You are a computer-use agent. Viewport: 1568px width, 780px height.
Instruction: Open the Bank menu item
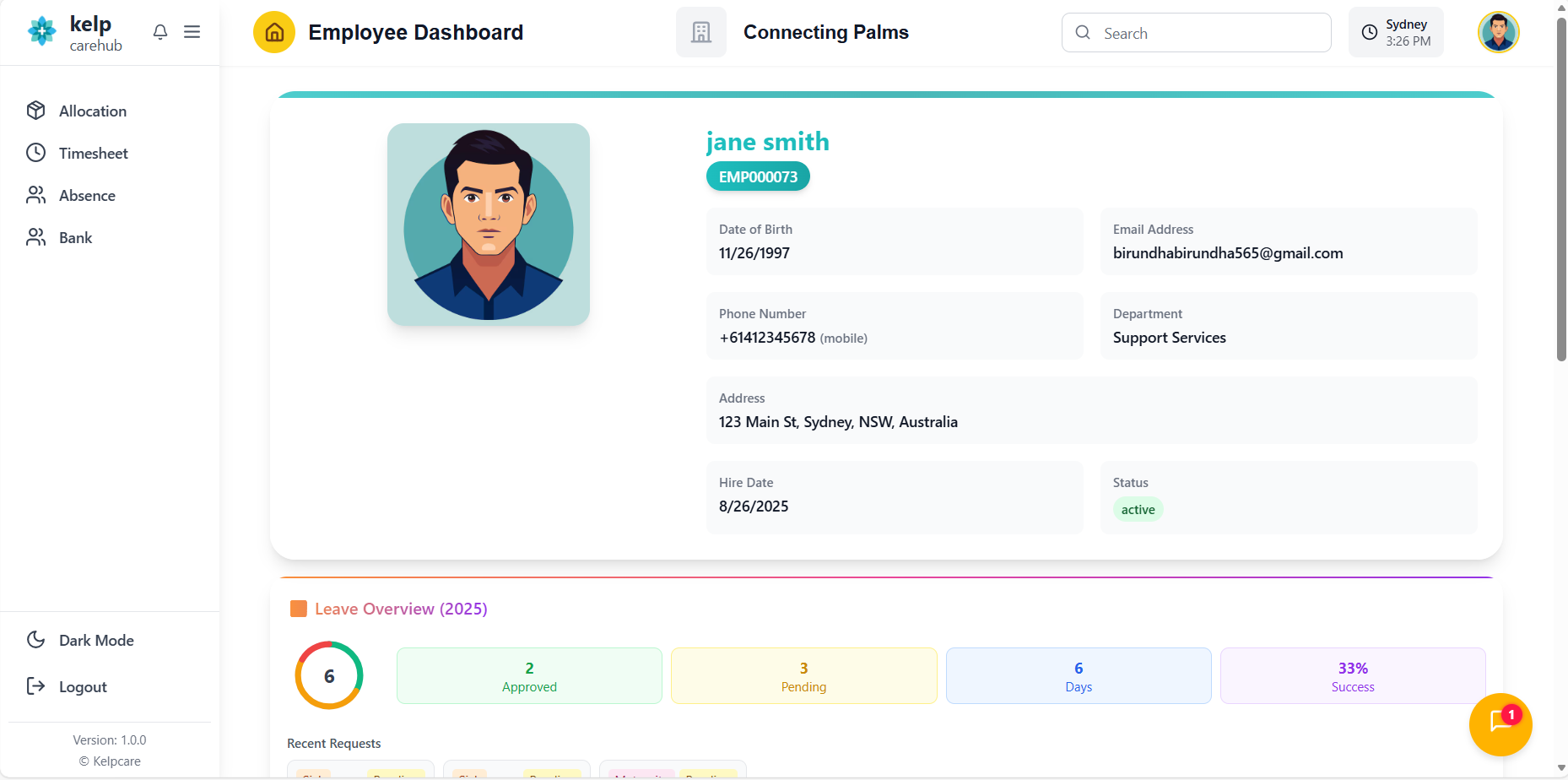pyautogui.click(x=75, y=238)
